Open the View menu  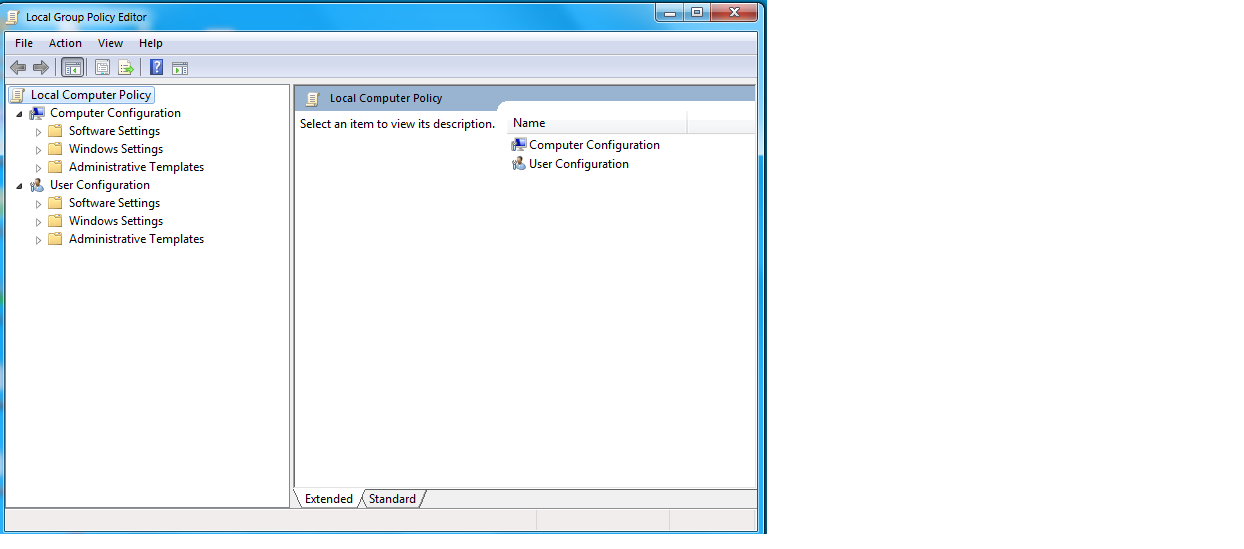click(110, 43)
